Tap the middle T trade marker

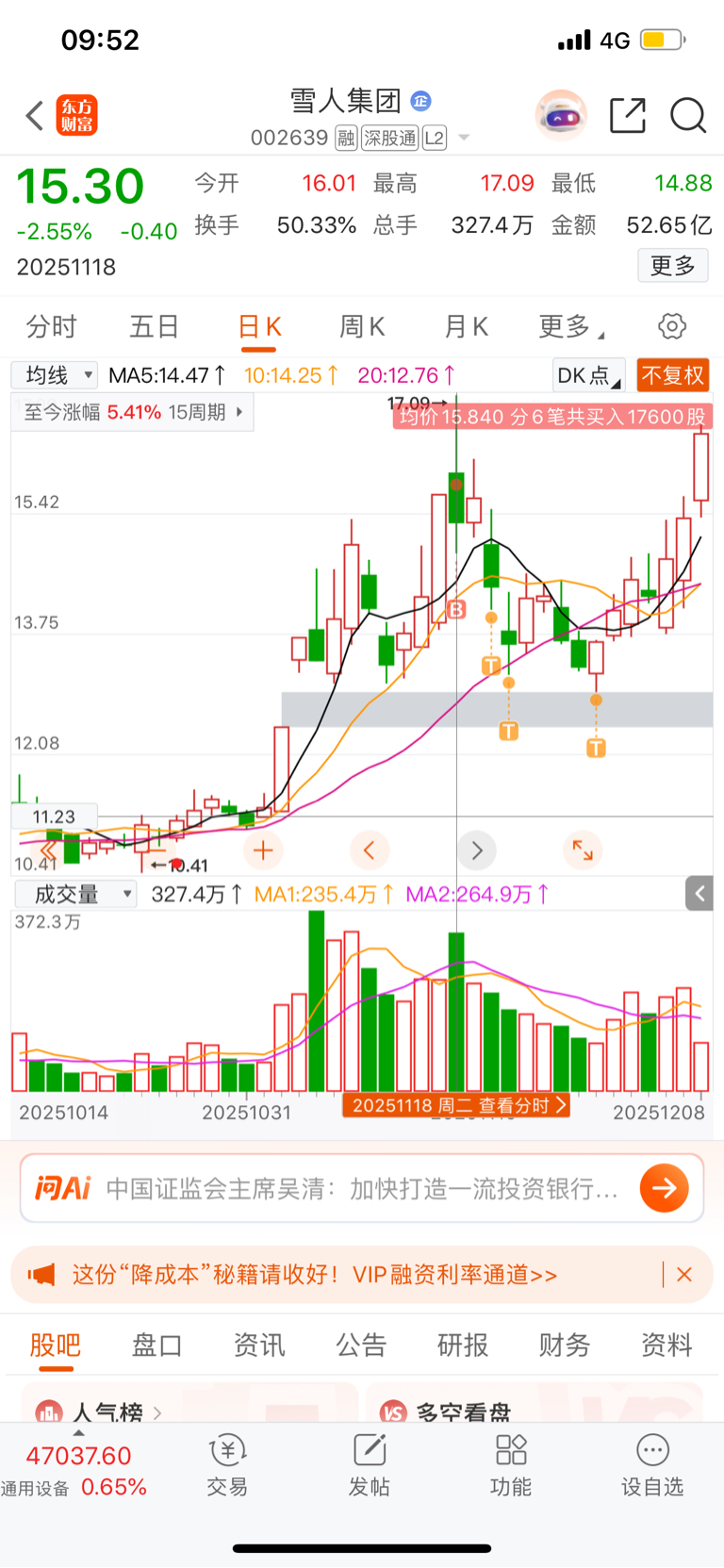(508, 731)
